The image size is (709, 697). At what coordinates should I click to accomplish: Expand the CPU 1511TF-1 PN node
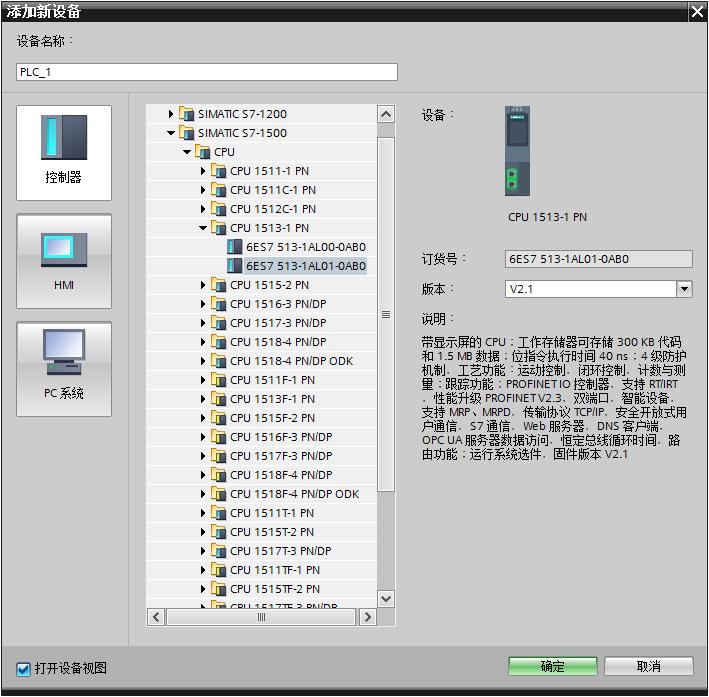click(203, 570)
